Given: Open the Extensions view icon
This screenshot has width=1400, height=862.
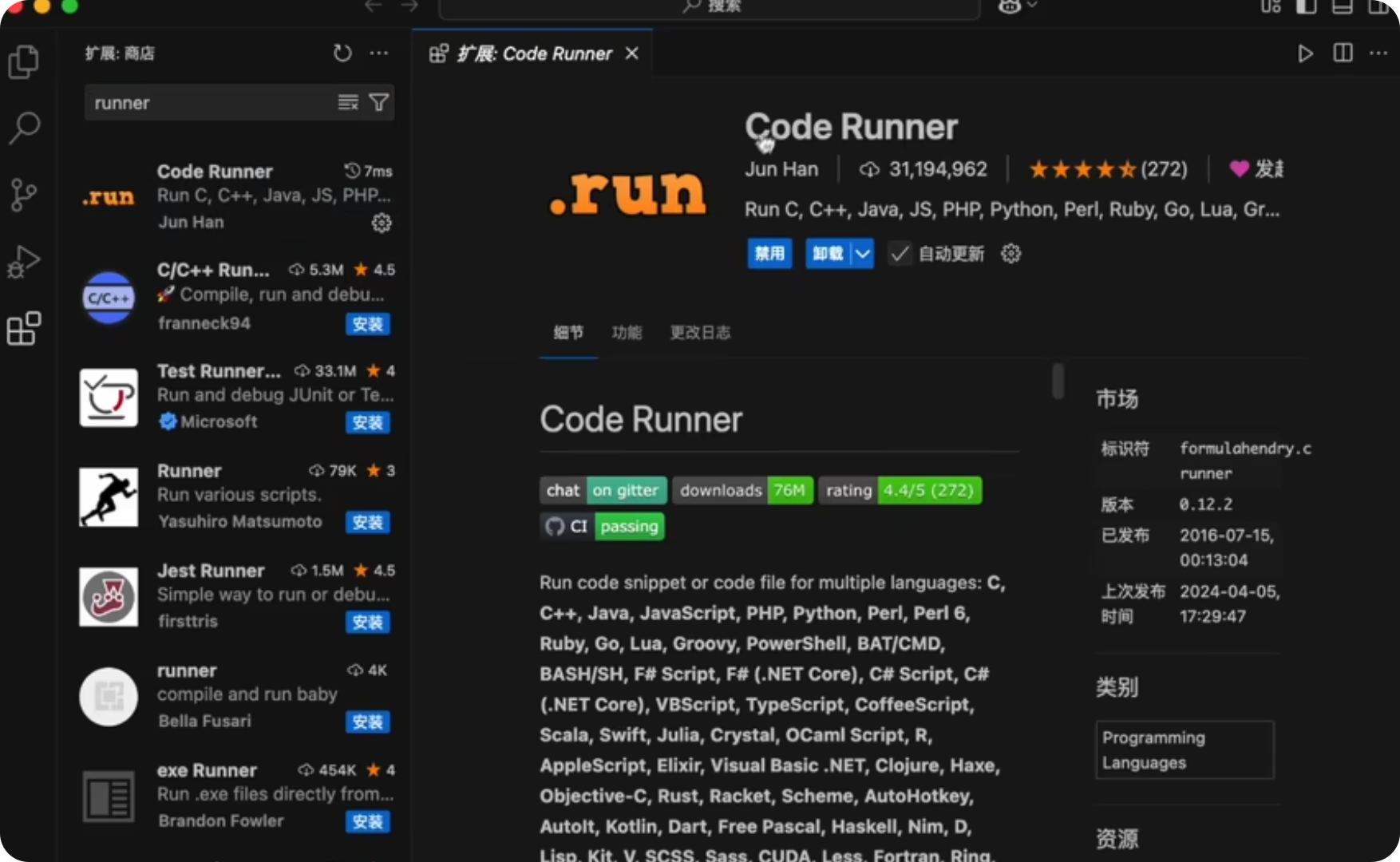Looking at the screenshot, I should (24, 328).
